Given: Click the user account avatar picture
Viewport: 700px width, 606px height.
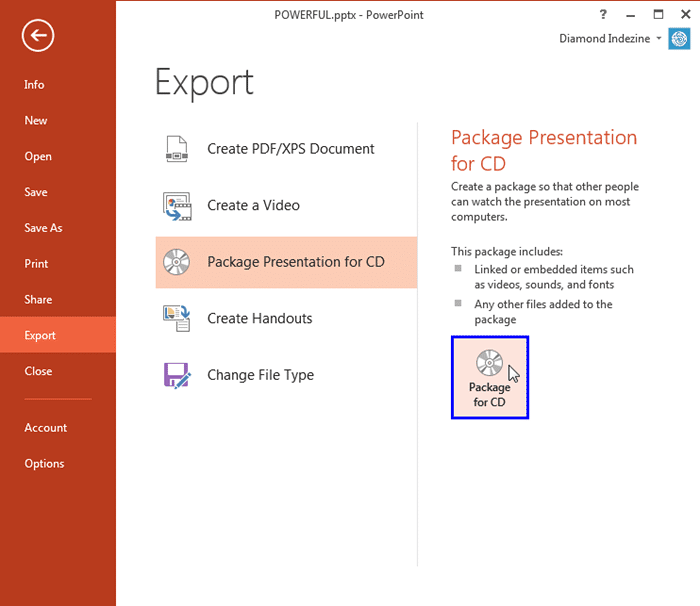Looking at the screenshot, I should coord(680,39).
